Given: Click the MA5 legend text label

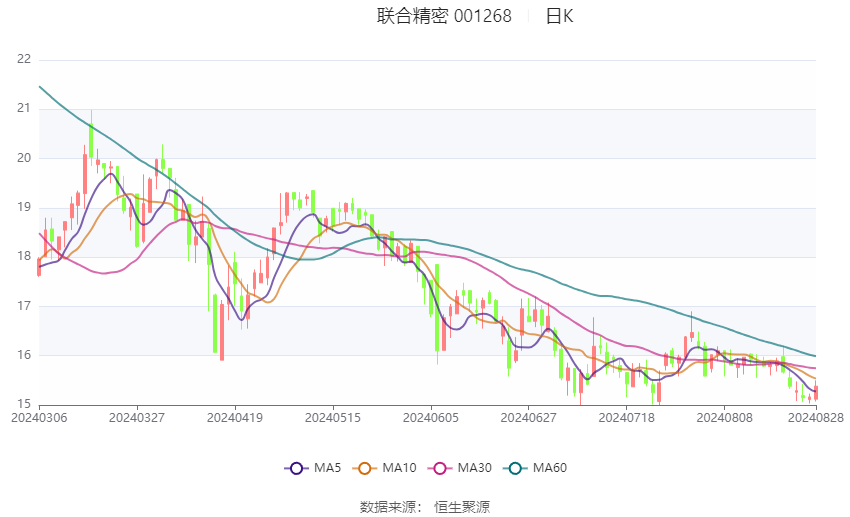Looking at the screenshot, I should pyautogui.click(x=327, y=468).
